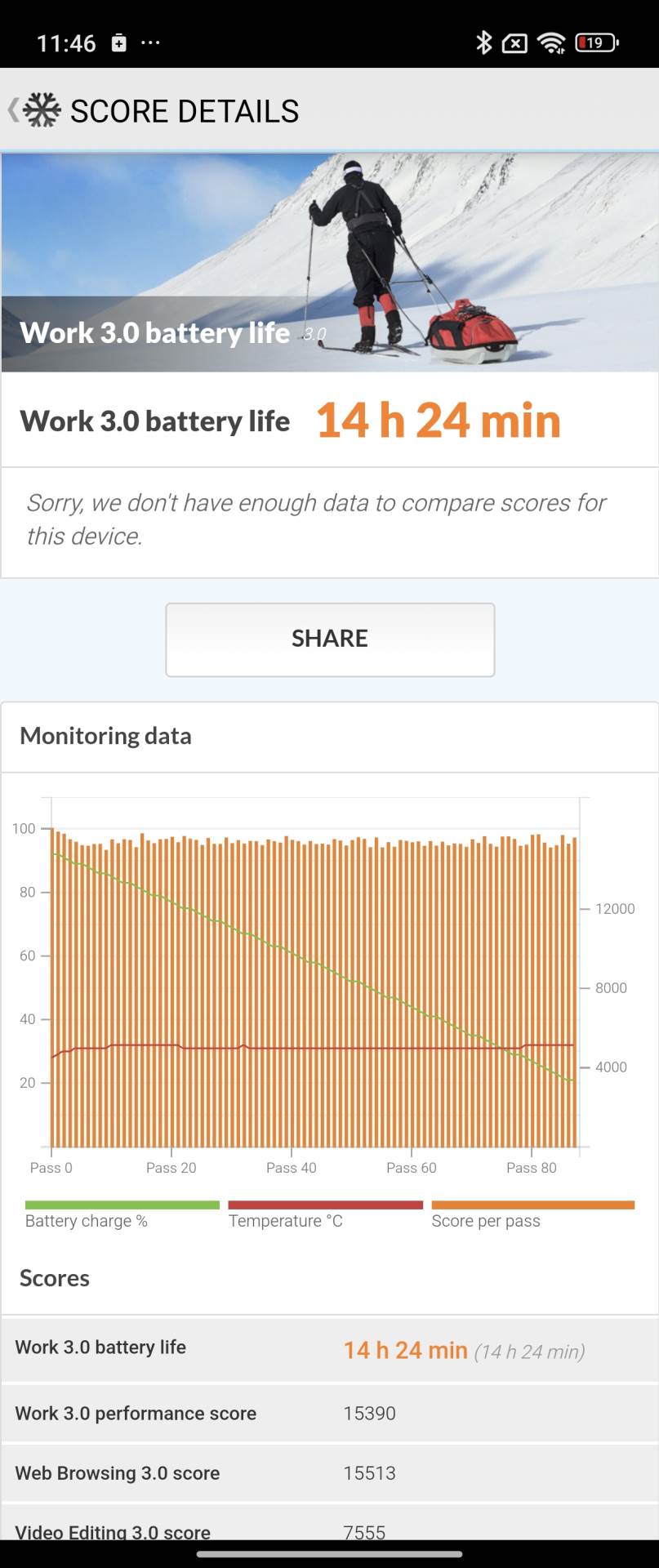Click the calendar notification icon near the clock
Screen dimensions: 659x1568
(119, 42)
